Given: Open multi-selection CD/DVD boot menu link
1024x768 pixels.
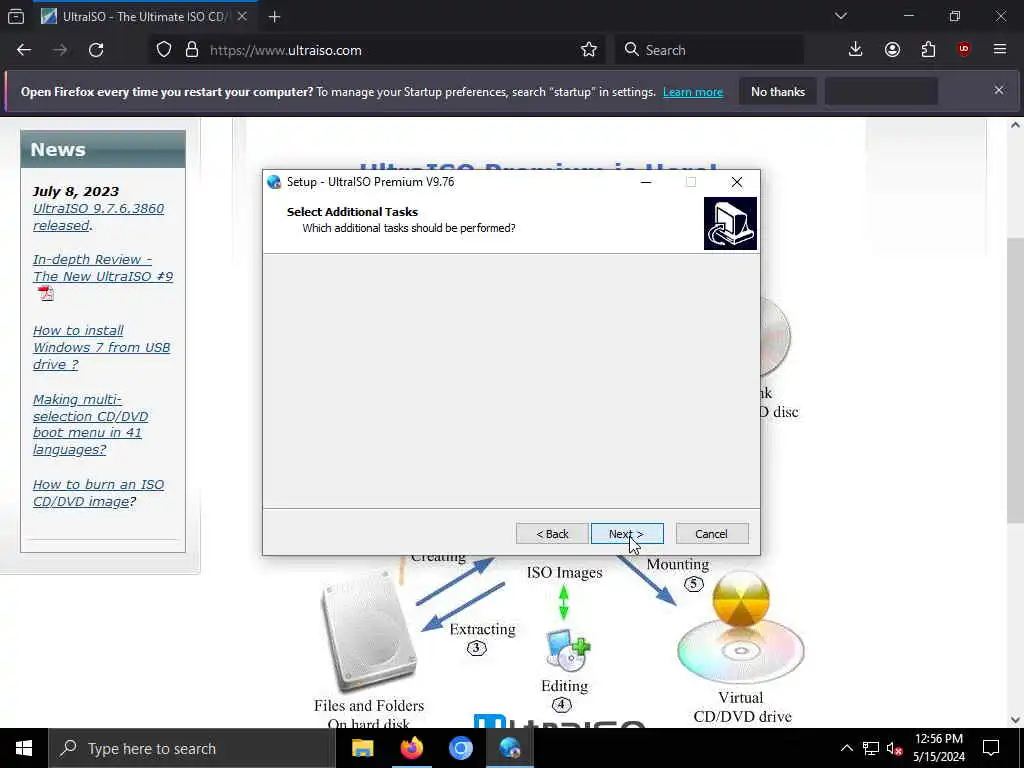Looking at the screenshot, I should [90, 424].
